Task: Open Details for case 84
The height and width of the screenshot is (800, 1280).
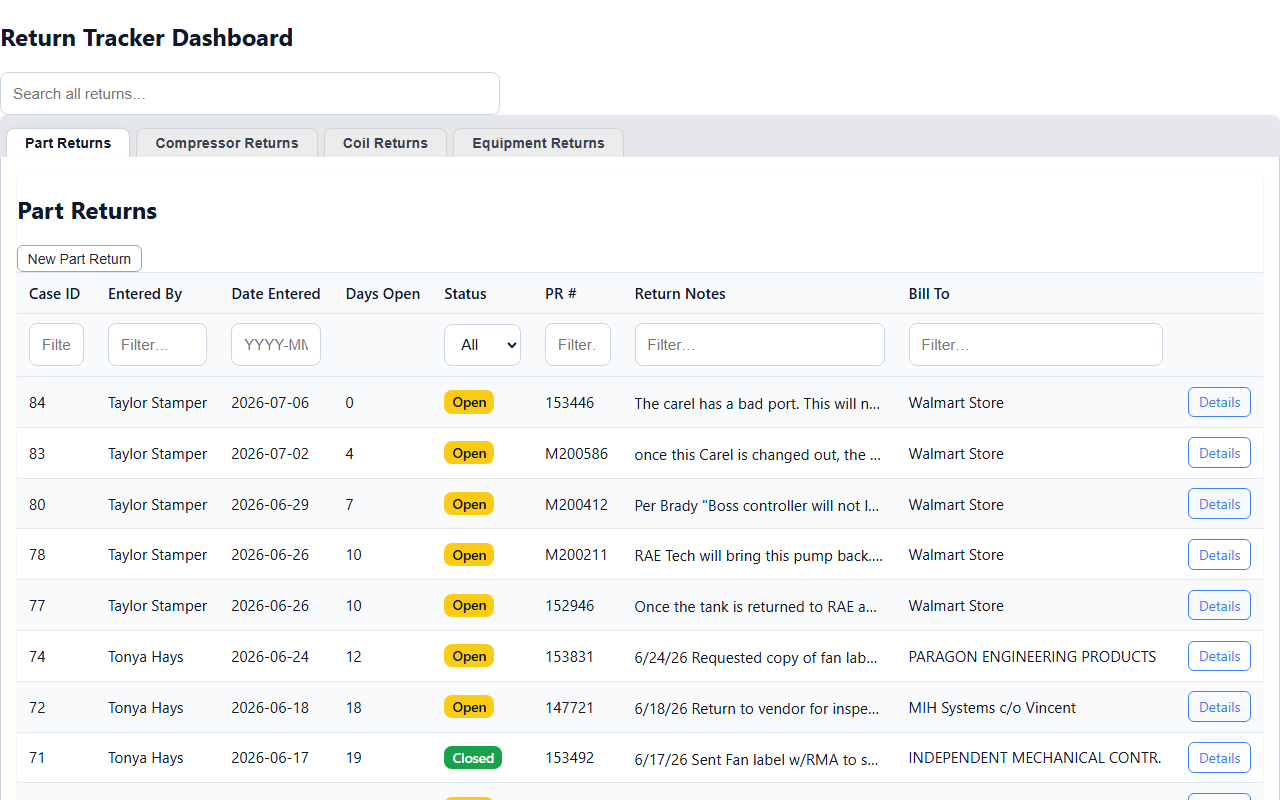Action: (x=1219, y=402)
